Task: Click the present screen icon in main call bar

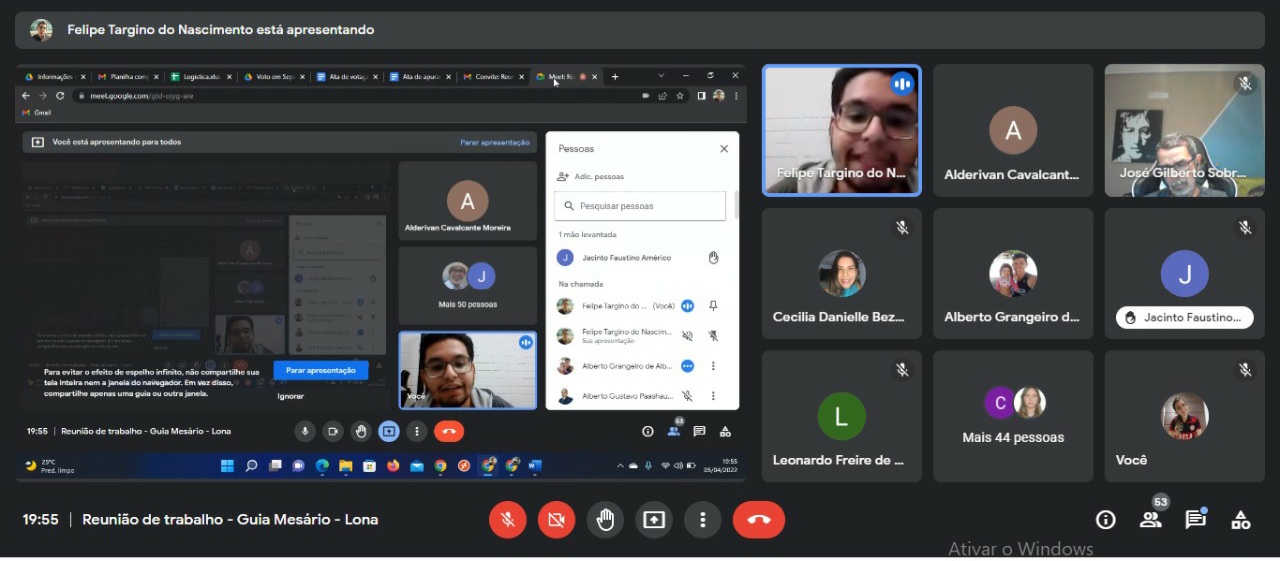Action: pos(654,520)
